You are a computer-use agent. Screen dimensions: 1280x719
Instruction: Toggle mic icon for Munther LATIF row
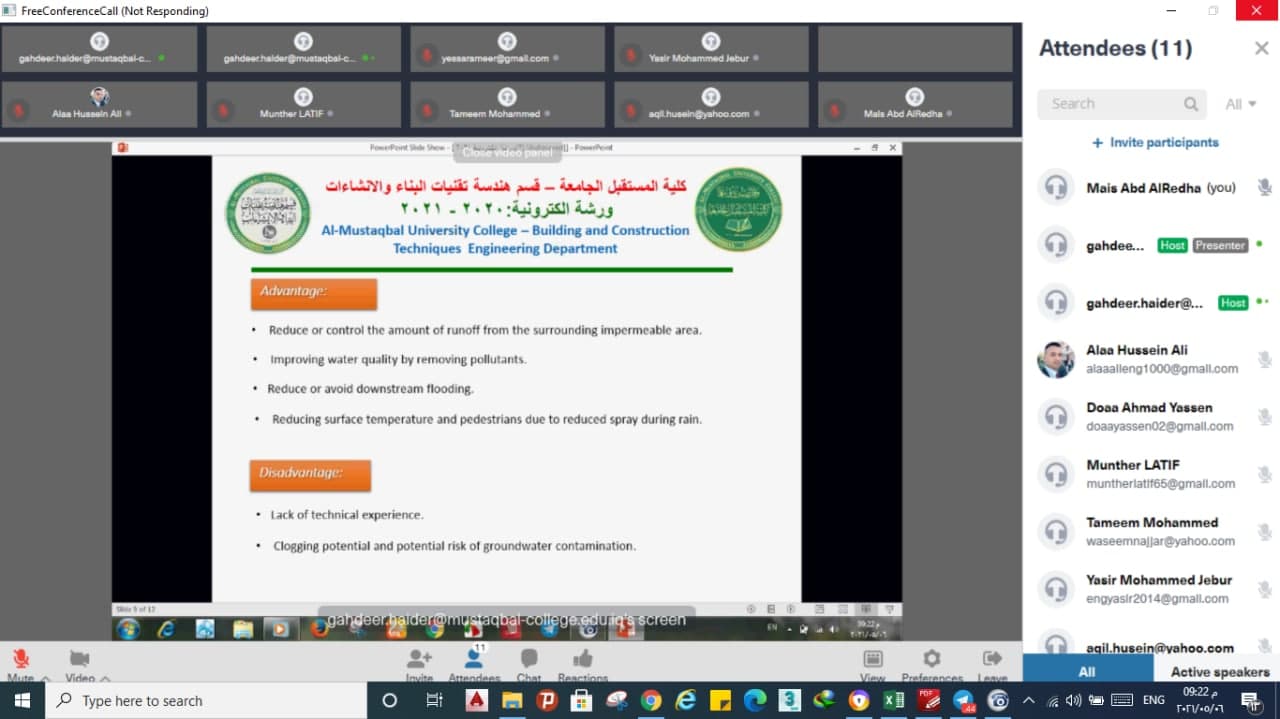(x=1265, y=474)
